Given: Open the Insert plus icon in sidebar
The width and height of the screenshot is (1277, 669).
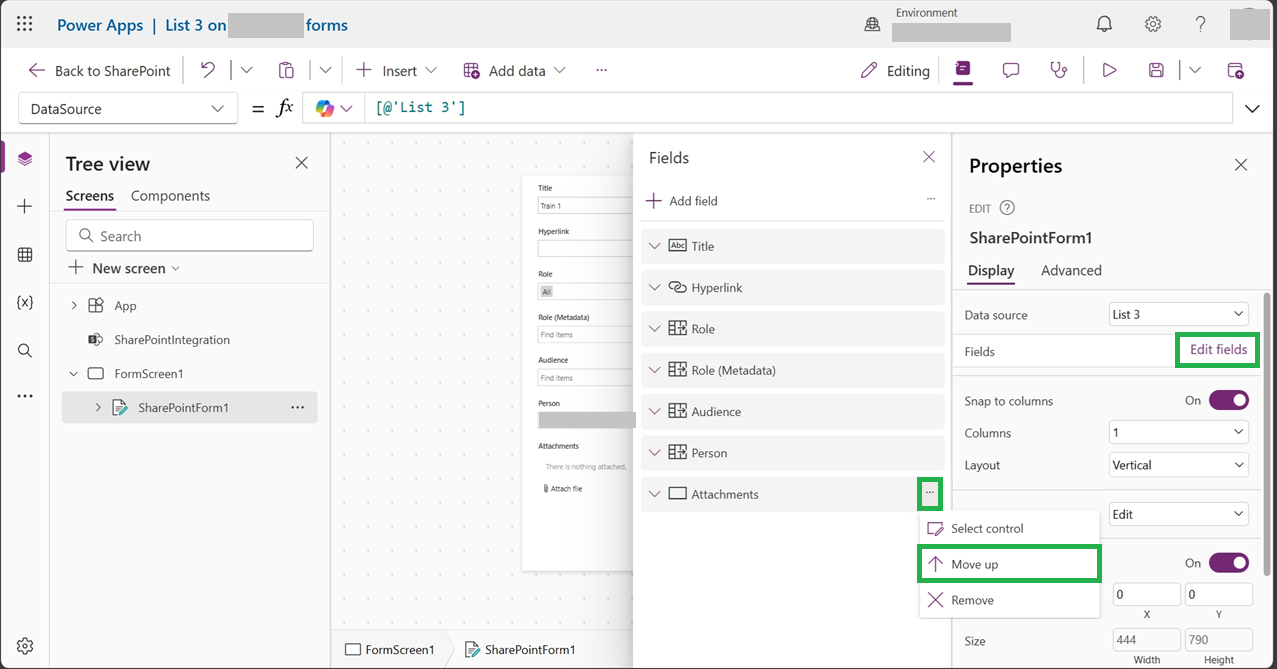Looking at the screenshot, I should click(25, 206).
